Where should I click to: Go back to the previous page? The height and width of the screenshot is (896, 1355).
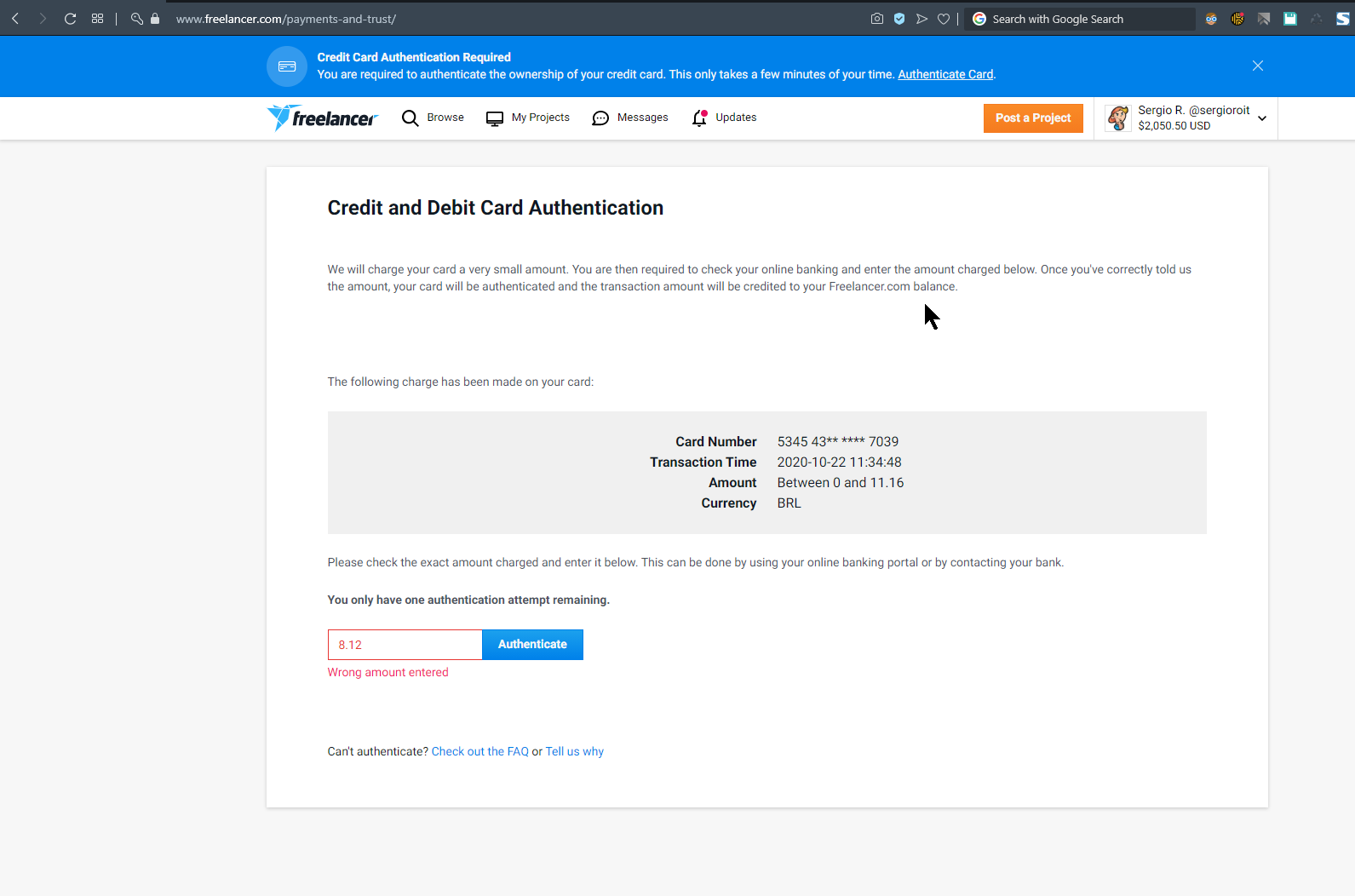coord(15,19)
